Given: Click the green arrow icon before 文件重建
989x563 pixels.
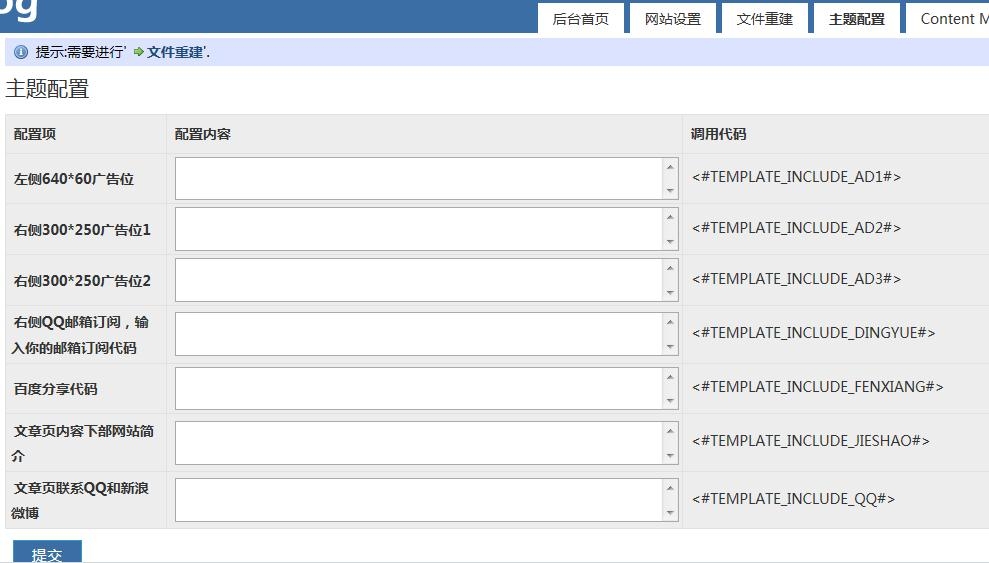Looking at the screenshot, I should pyautogui.click(x=139, y=52).
